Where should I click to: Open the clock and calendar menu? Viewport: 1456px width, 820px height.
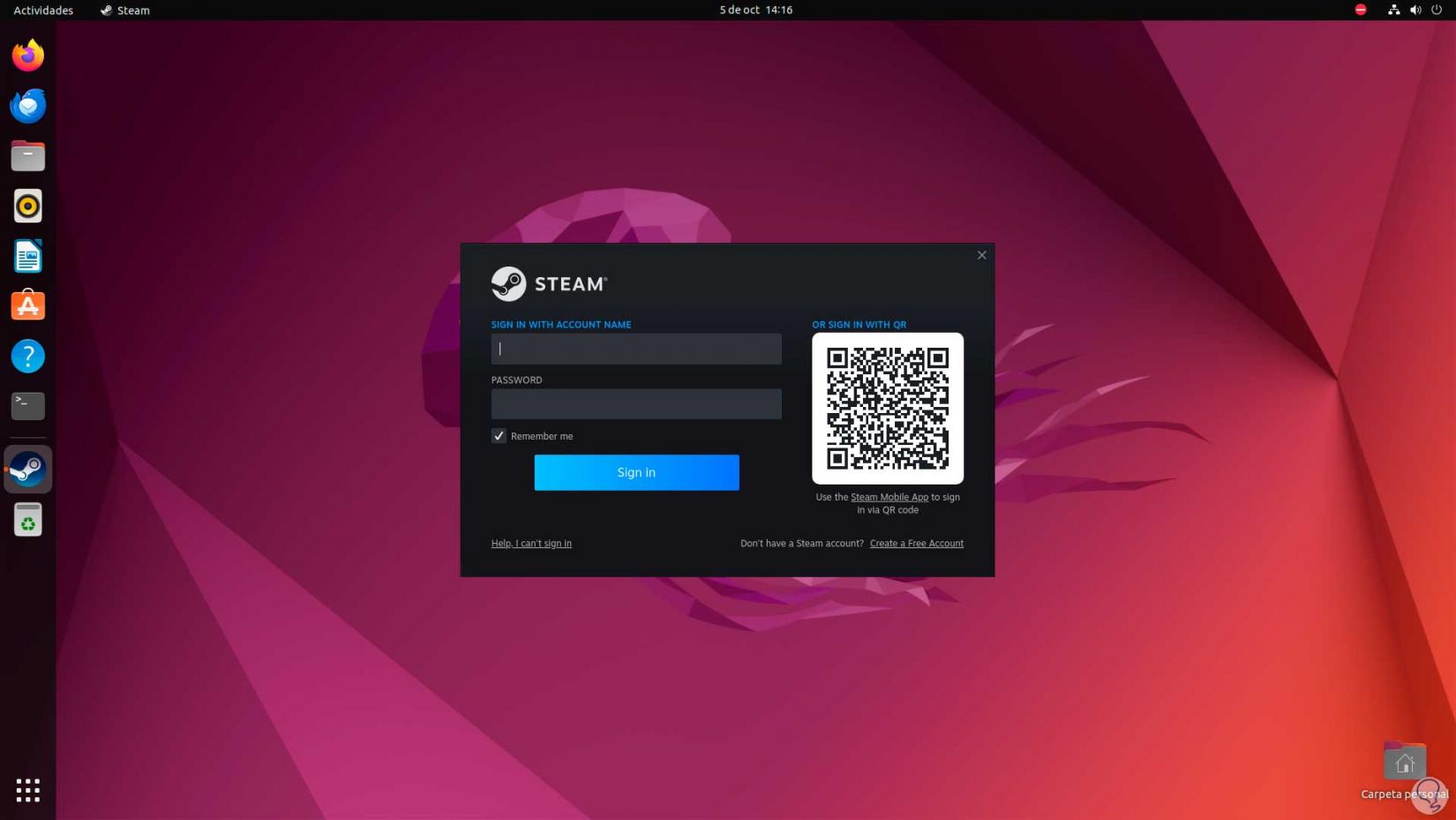756,10
